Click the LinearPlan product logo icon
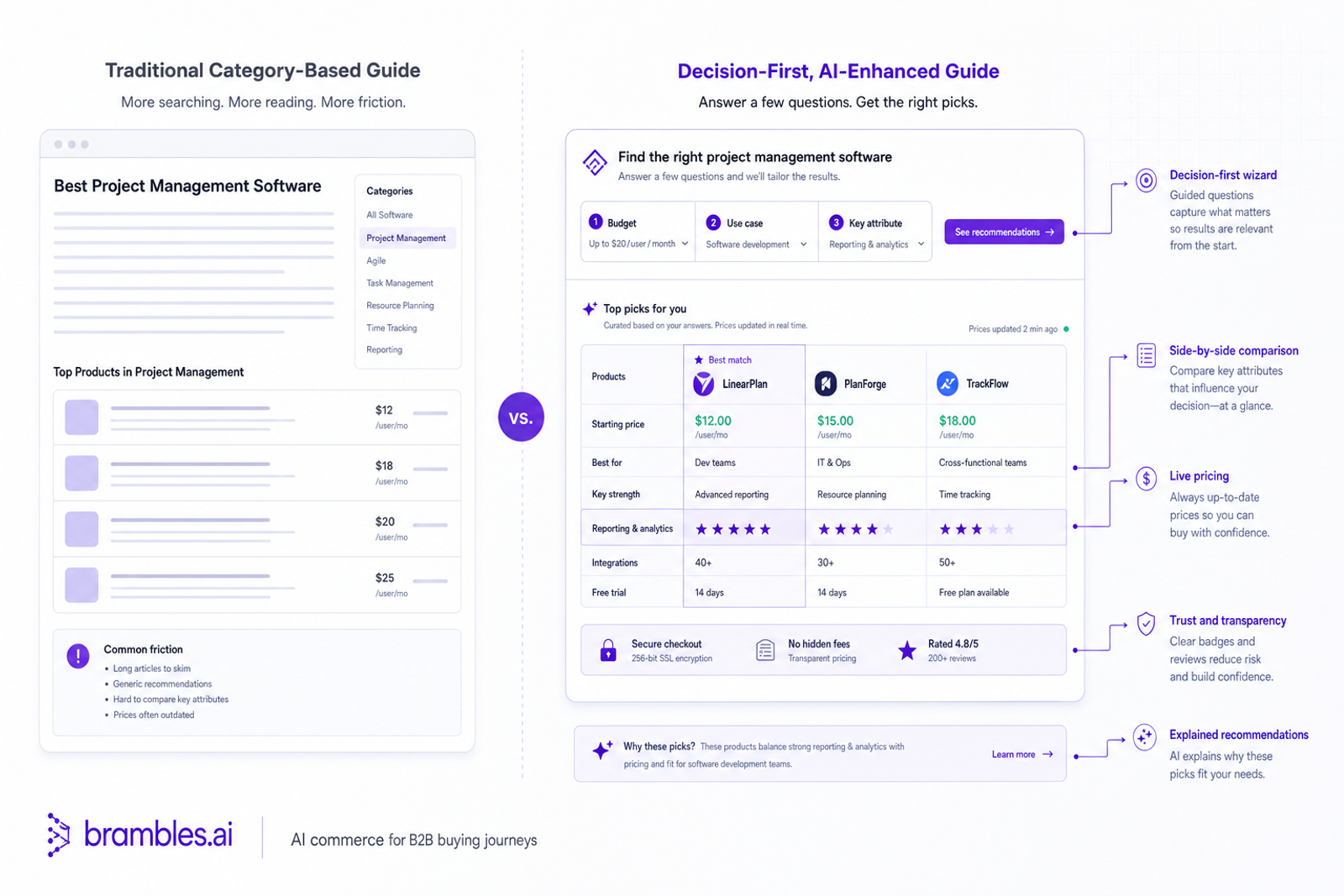 (703, 384)
